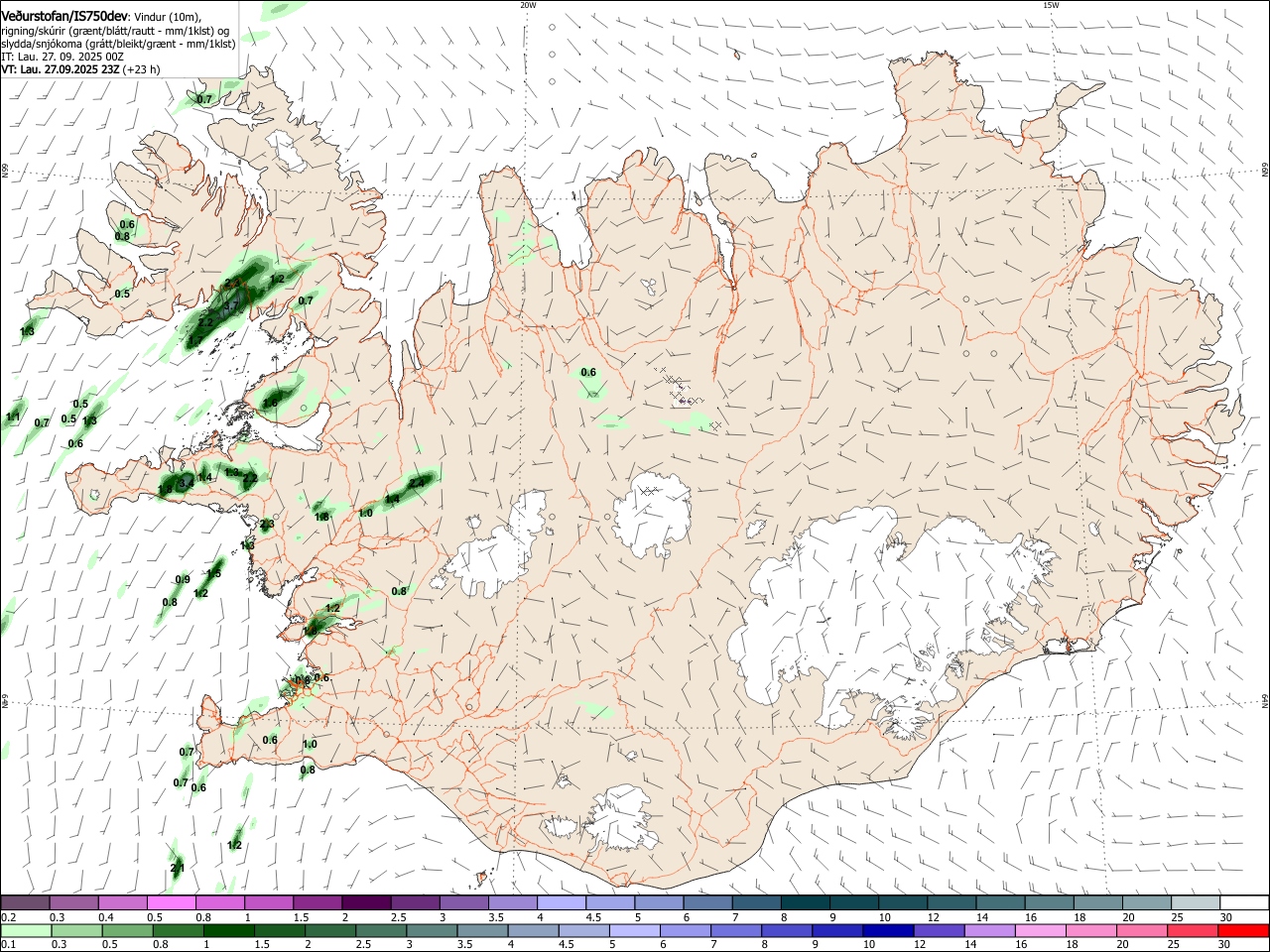Click the dark teal 8–9 swatch in upper legend
Screen dimensions: 1270x952
pyautogui.click(x=807, y=903)
